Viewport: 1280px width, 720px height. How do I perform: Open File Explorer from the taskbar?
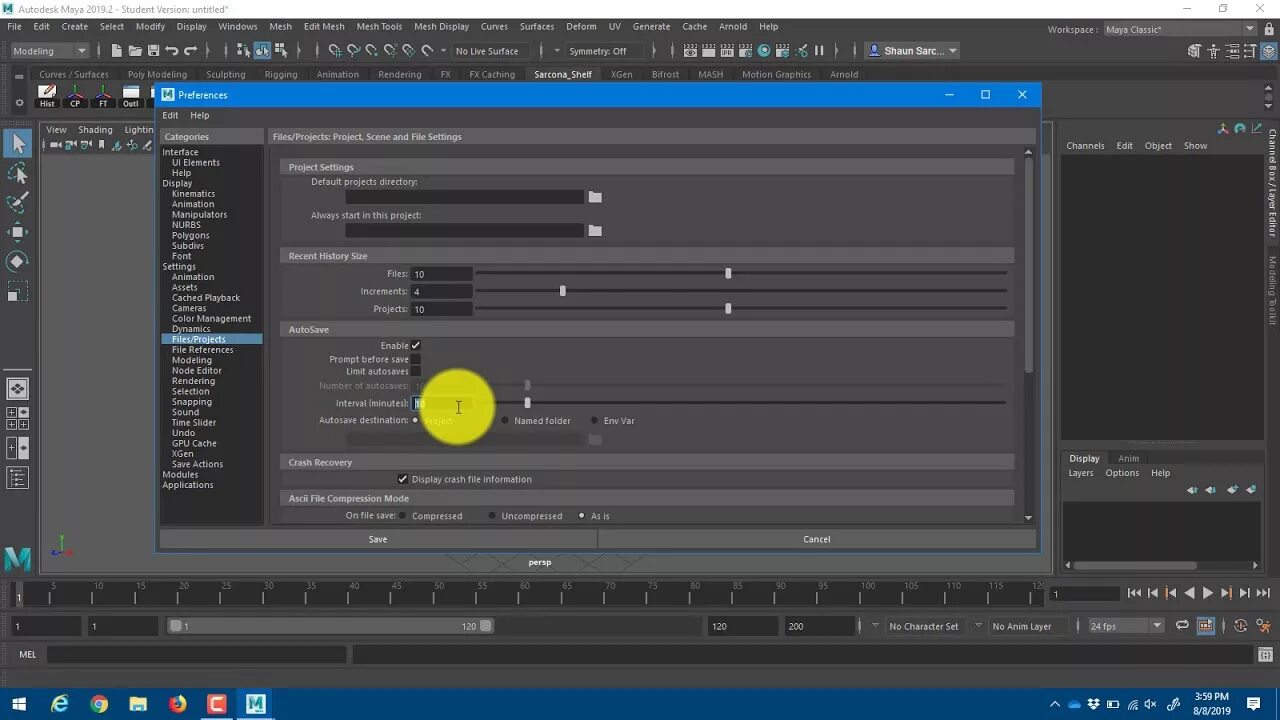[138, 704]
